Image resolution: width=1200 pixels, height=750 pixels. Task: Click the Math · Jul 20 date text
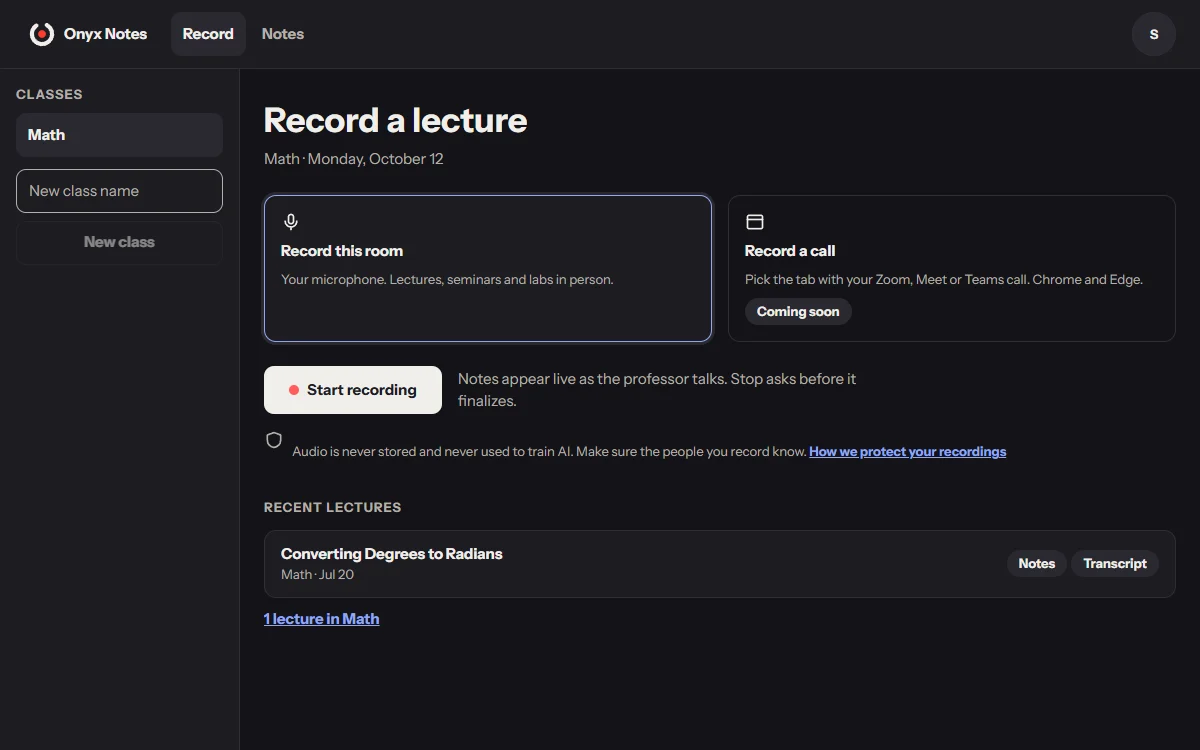(x=318, y=575)
